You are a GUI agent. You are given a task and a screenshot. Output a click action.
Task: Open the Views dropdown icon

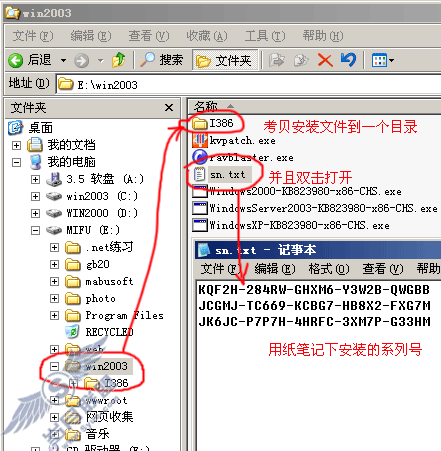(x=383, y=60)
